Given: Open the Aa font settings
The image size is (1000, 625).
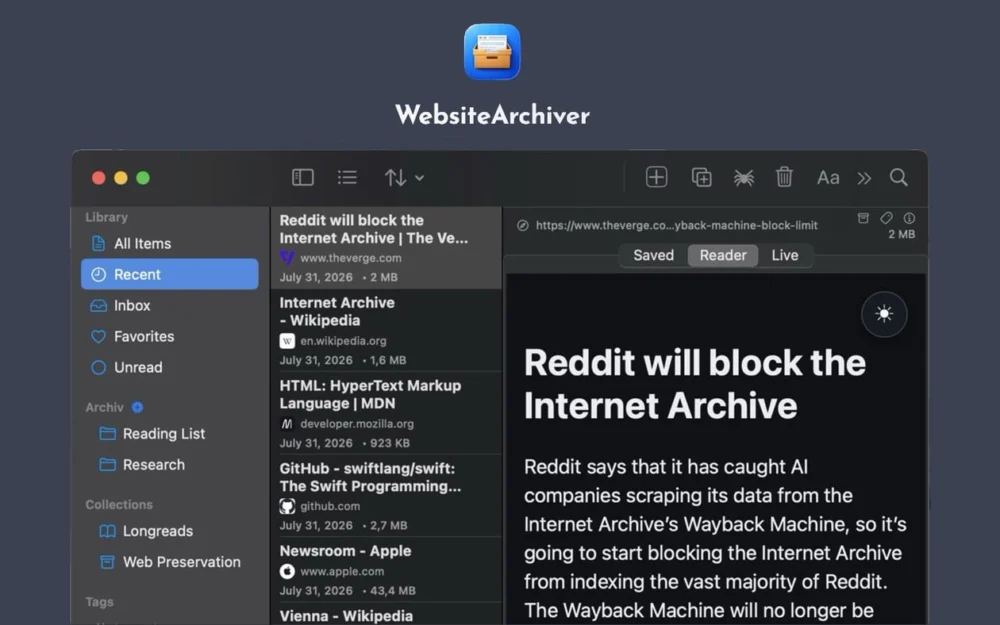Looking at the screenshot, I should coord(828,177).
